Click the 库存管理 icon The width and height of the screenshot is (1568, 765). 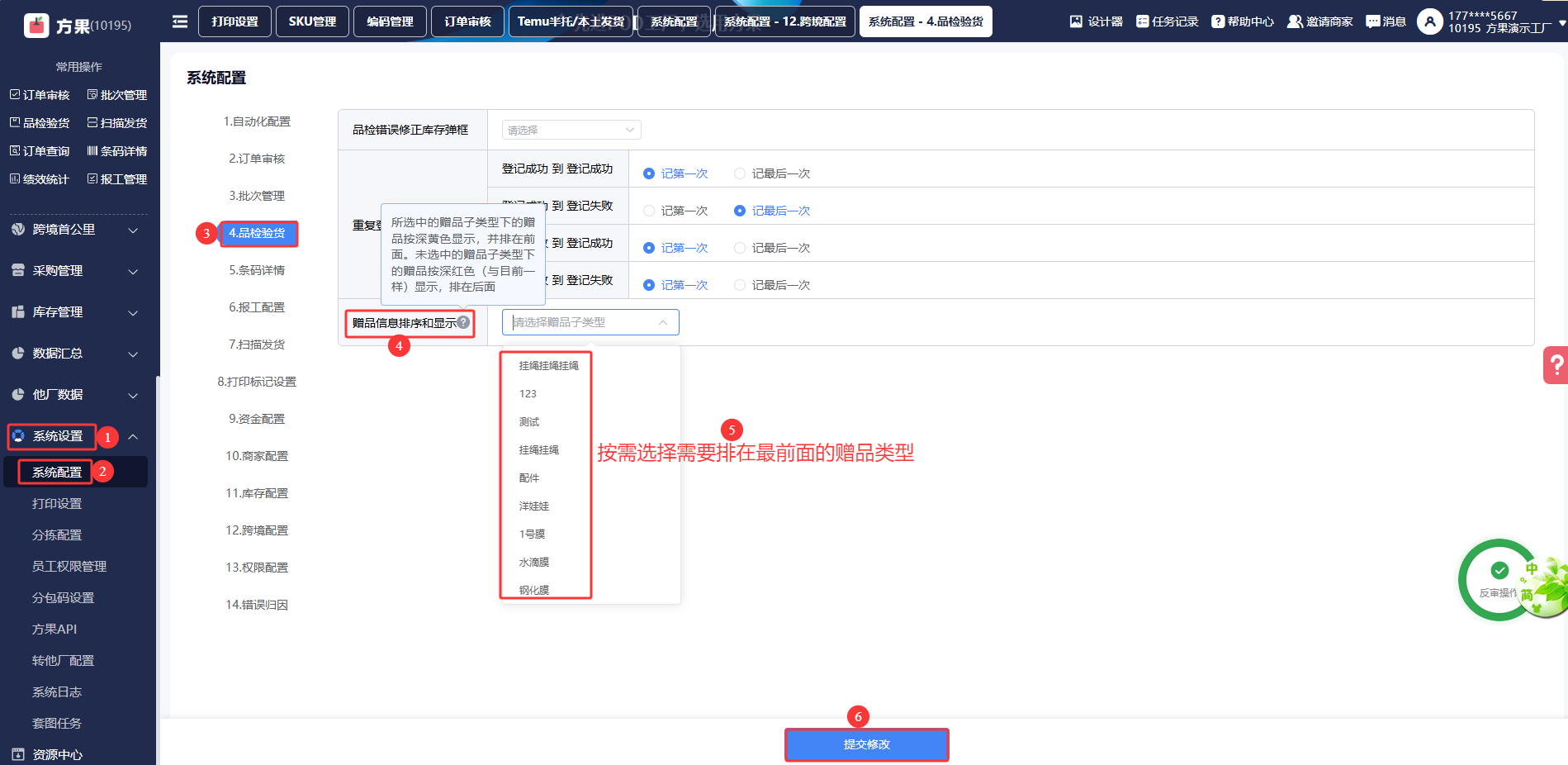coord(18,311)
